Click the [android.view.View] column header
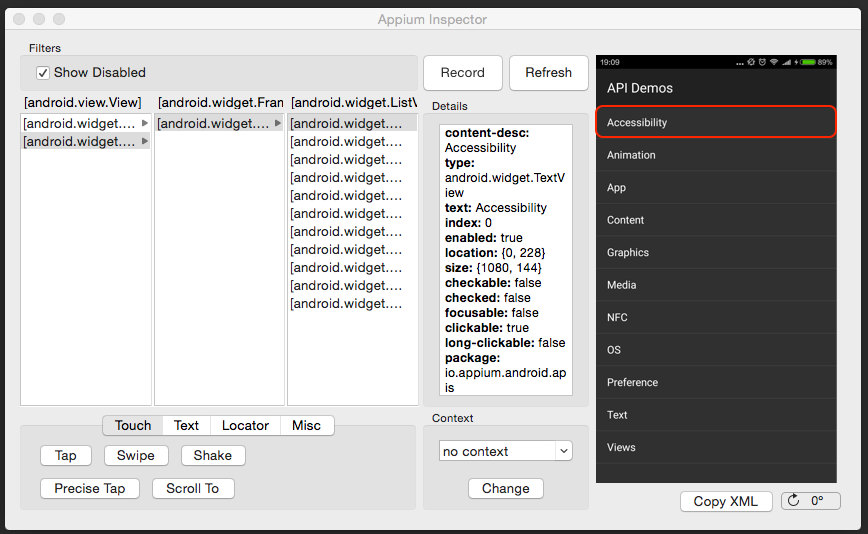 [x=82, y=102]
